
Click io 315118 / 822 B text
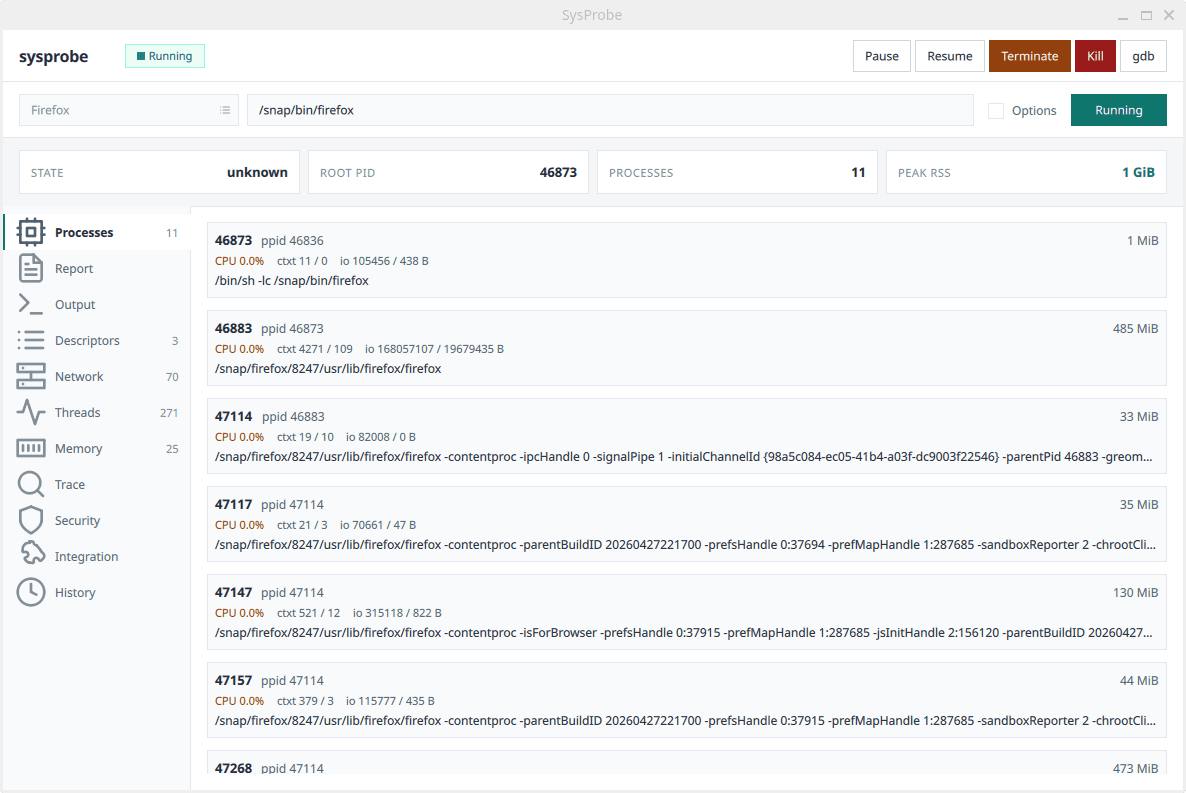397,613
